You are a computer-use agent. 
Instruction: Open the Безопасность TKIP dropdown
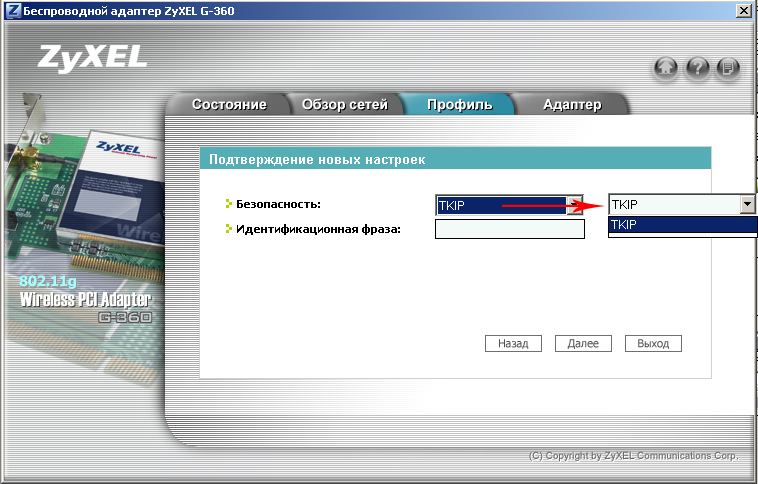point(510,205)
